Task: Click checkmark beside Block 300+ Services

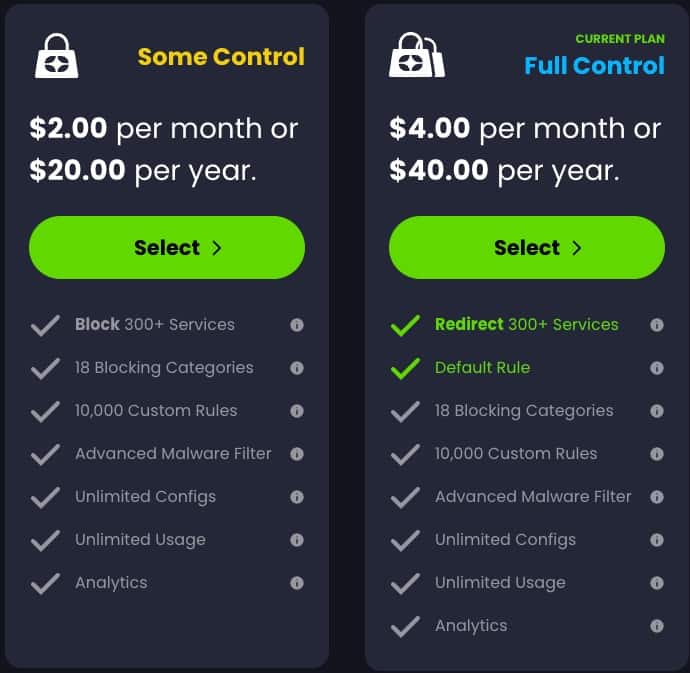Action: pyautogui.click(x=45, y=325)
